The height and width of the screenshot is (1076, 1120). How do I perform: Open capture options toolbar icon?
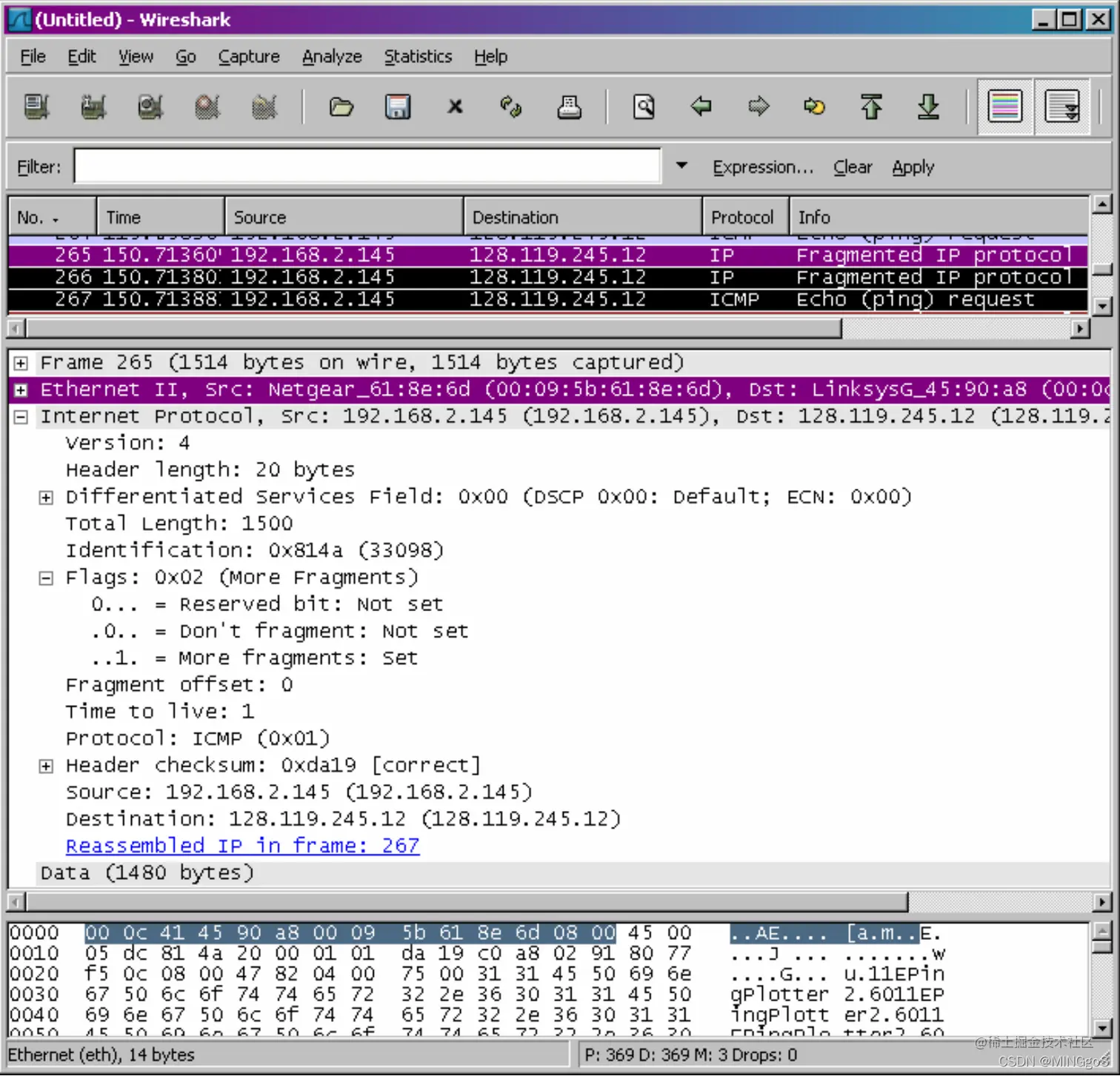[x=93, y=107]
